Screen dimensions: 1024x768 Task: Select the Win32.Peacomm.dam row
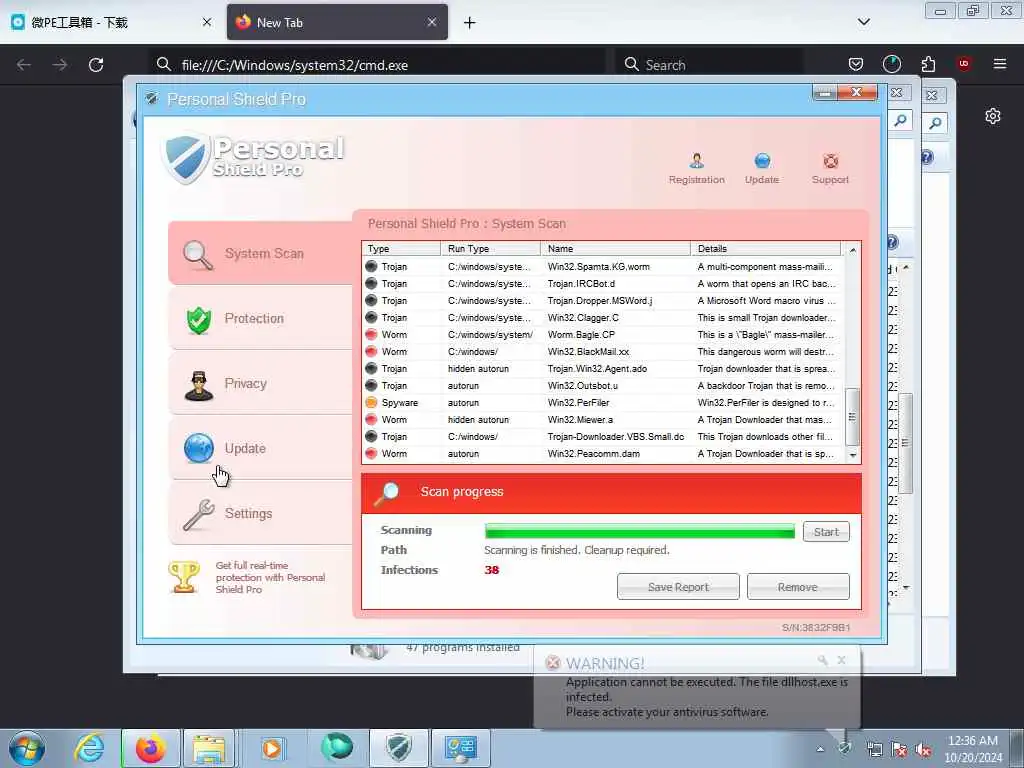click(602, 453)
